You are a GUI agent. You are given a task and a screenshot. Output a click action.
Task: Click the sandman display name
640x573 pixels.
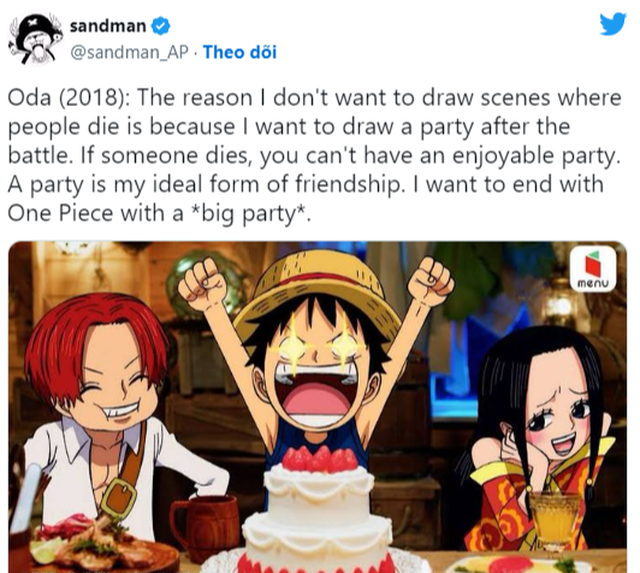click(x=108, y=26)
